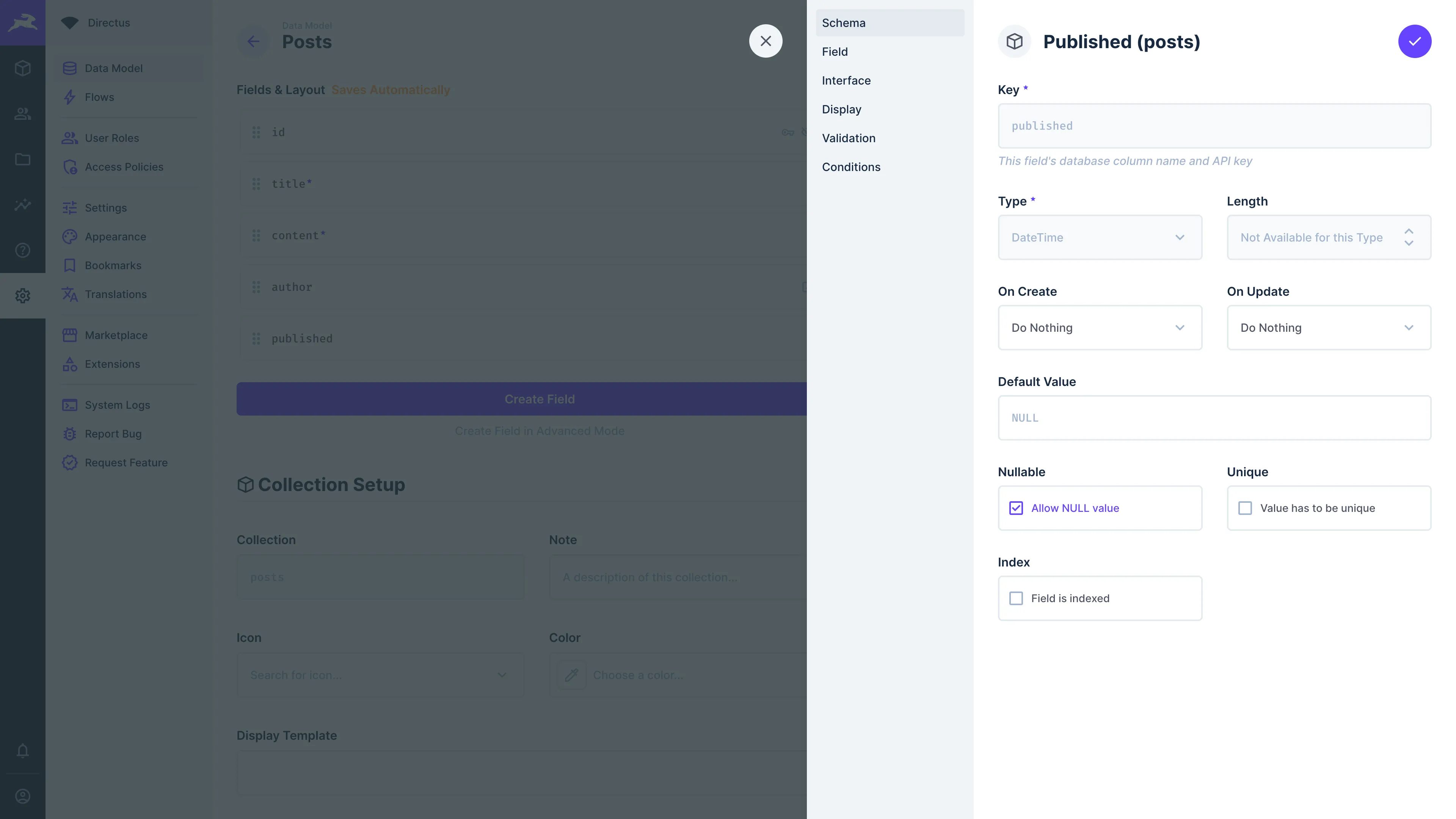Image resolution: width=1456 pixels, height=819 pixels.
Task: Open the On Create dropdown
Action: click(1099, 328)
